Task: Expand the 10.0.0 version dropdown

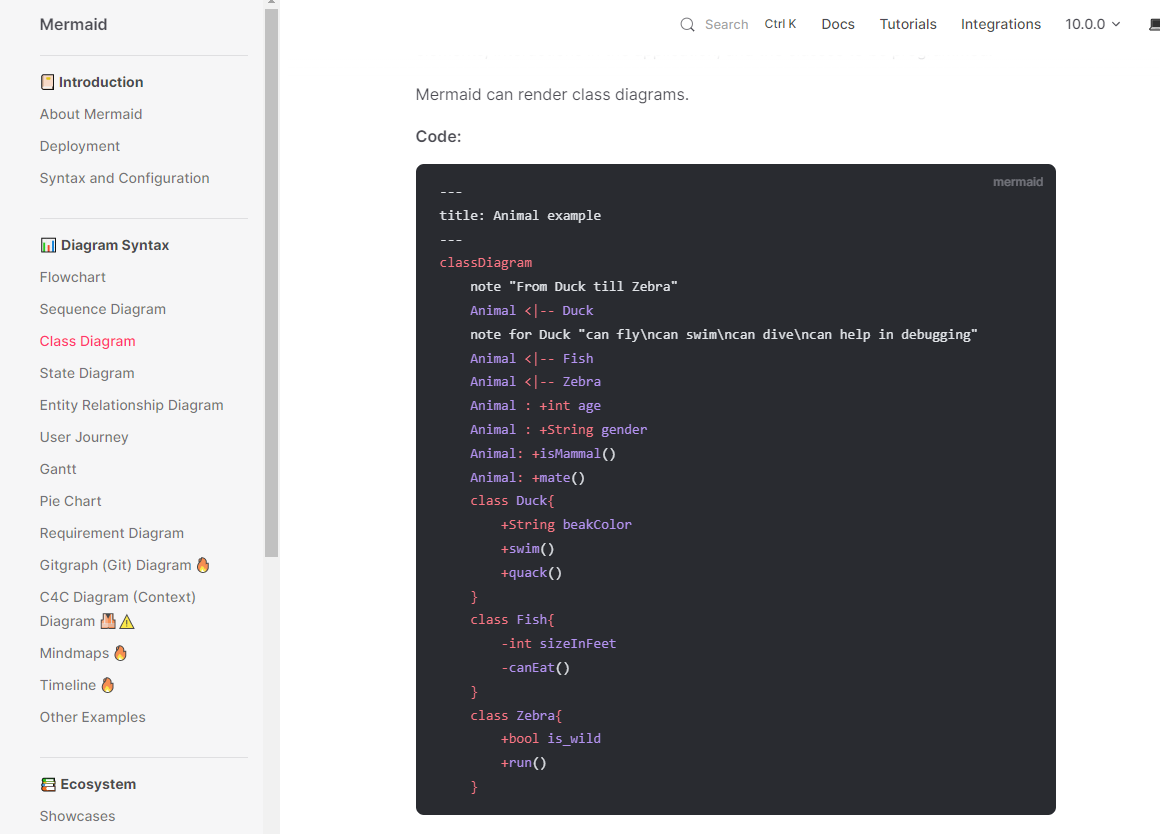Action: (1093, 24)
